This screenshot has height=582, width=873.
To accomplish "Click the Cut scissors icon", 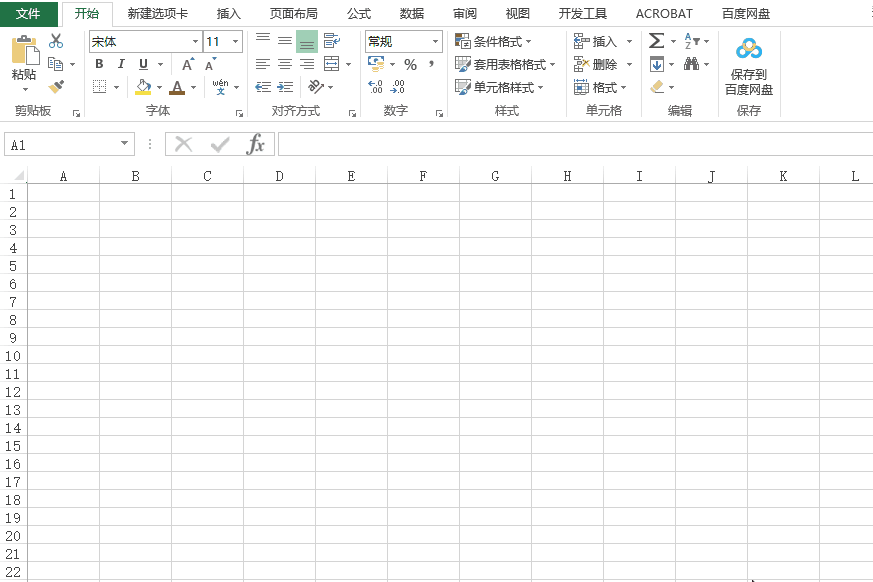I will (x=56, y=42).
